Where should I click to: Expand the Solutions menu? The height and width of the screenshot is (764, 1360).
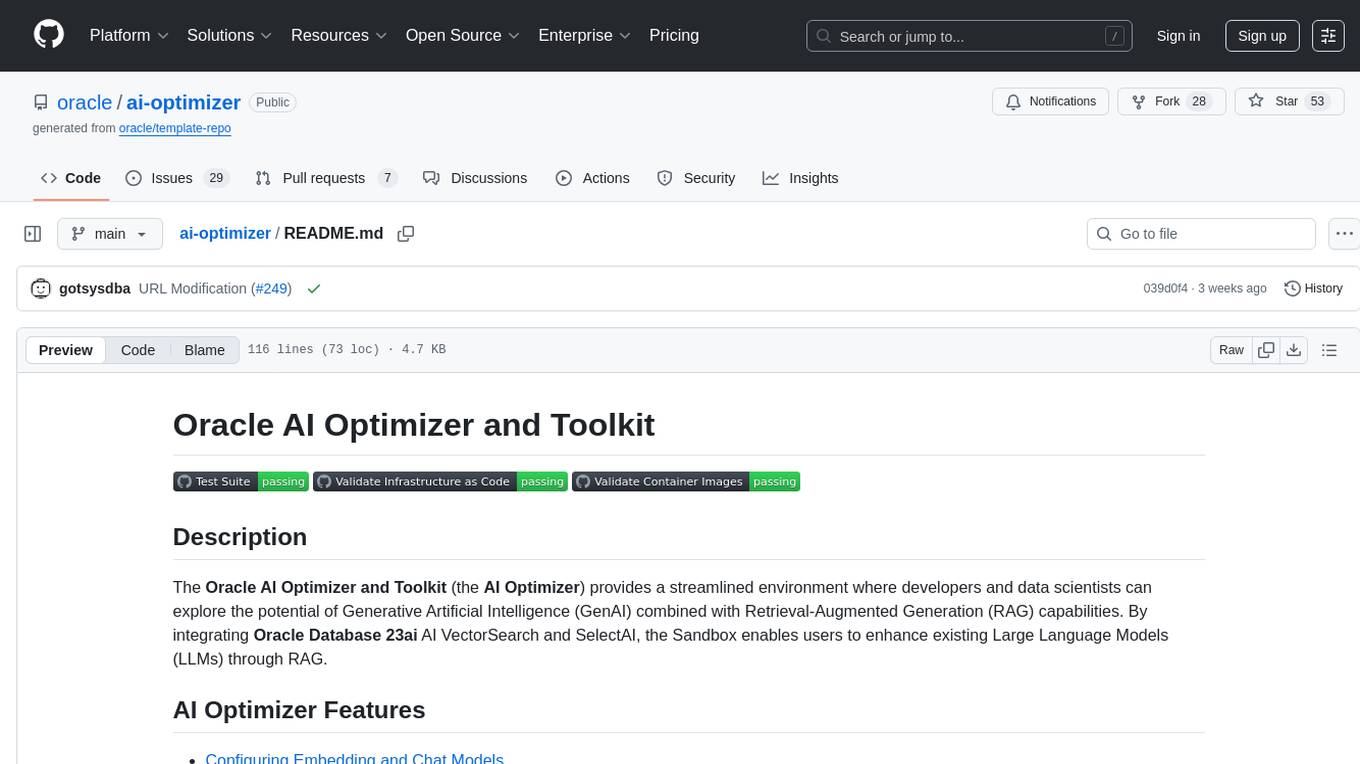click(x=230, y=35)
